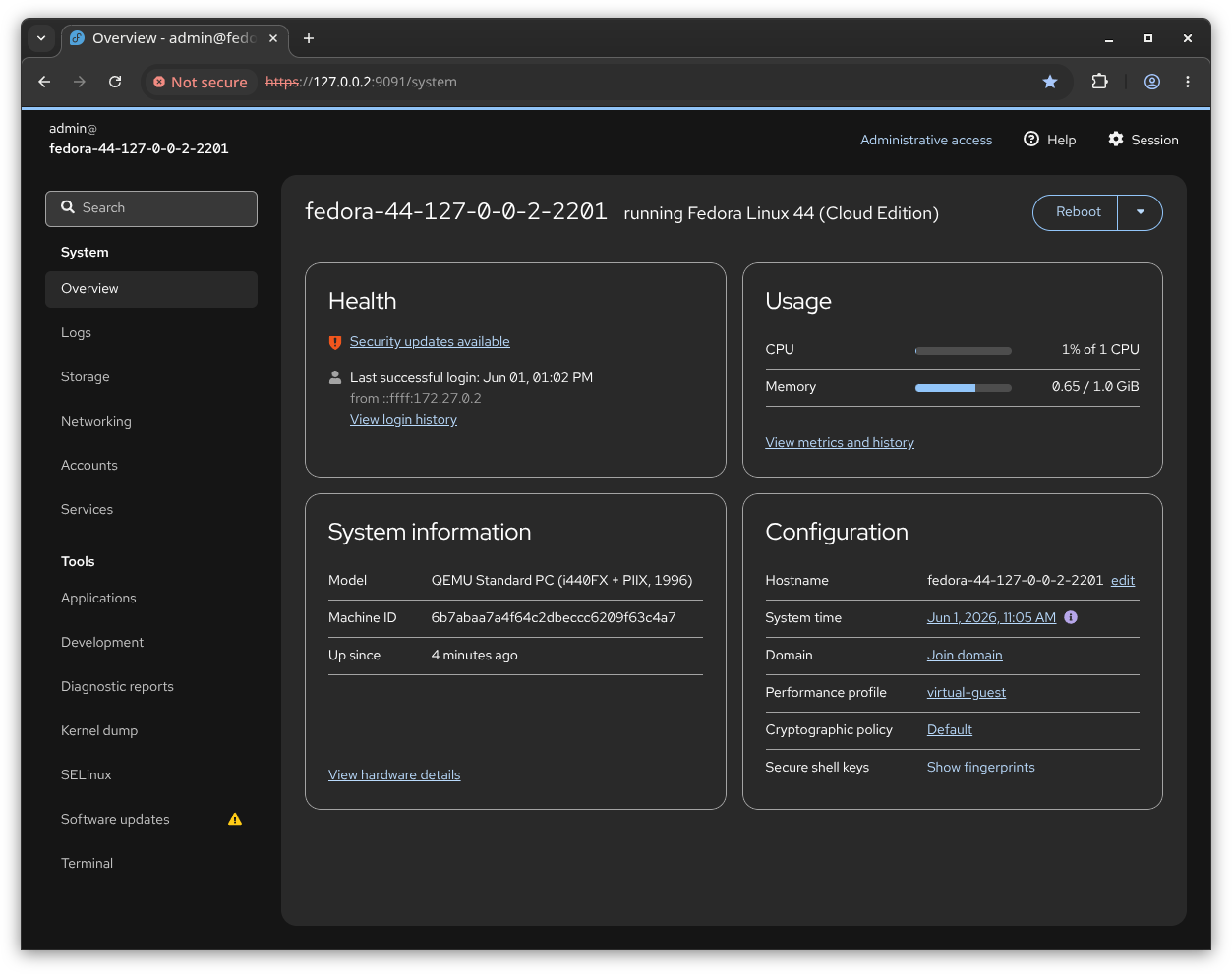Click the Memory usage progress bar

pyautogui.click(x=964, y=388)
